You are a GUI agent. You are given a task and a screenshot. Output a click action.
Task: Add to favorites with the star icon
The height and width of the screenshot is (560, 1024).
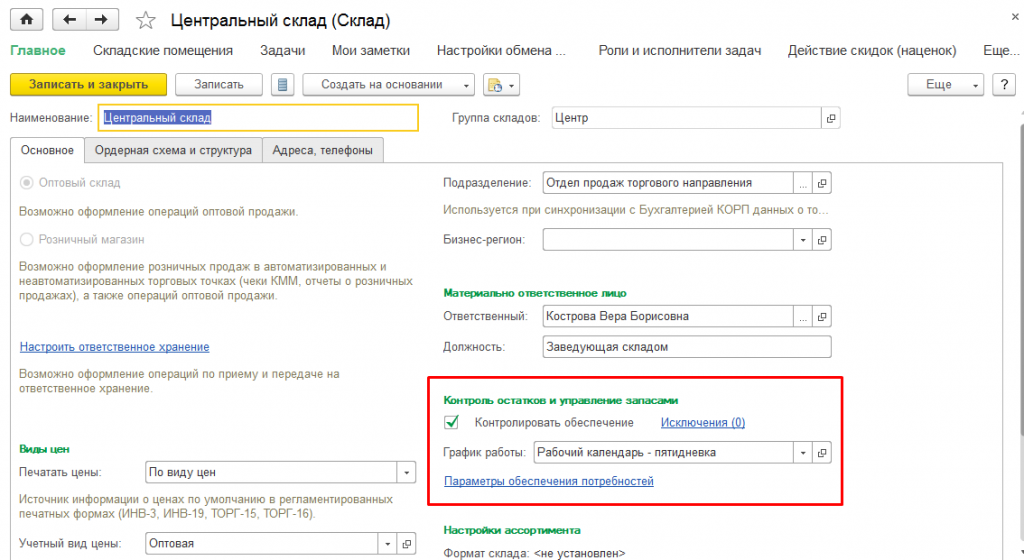(145, 21)
